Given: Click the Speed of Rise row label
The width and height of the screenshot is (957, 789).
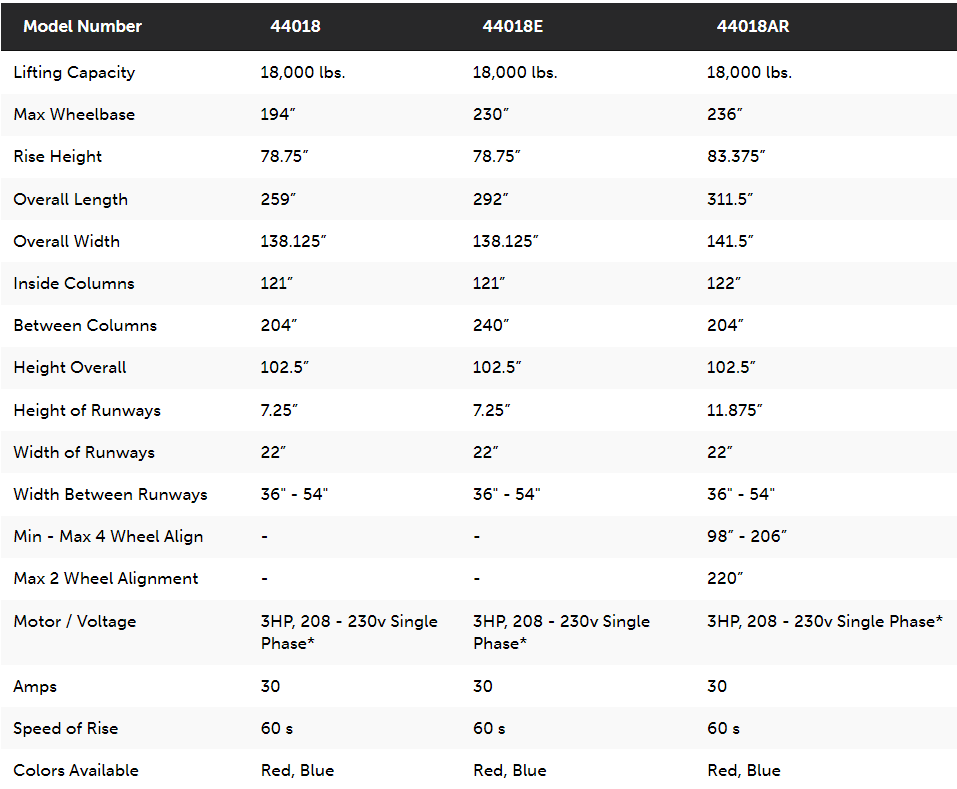Looking at the screenshot, I should (66, 729).
